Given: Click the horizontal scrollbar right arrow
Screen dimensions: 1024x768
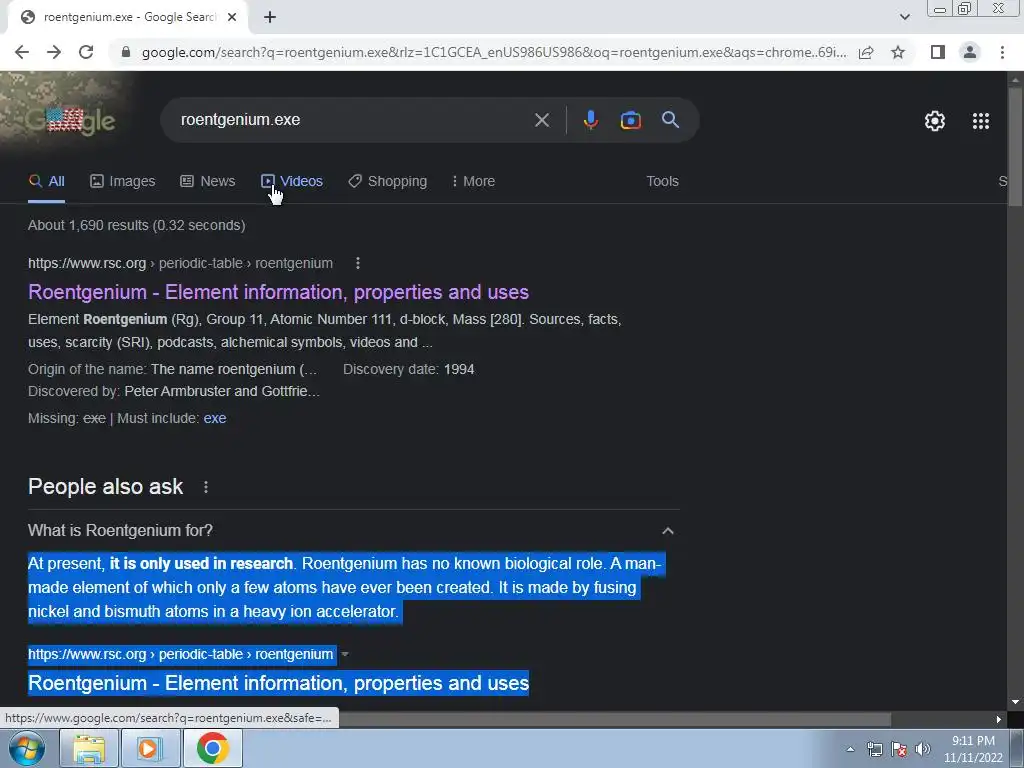Looking at the screenshot, I should point(999,719).
